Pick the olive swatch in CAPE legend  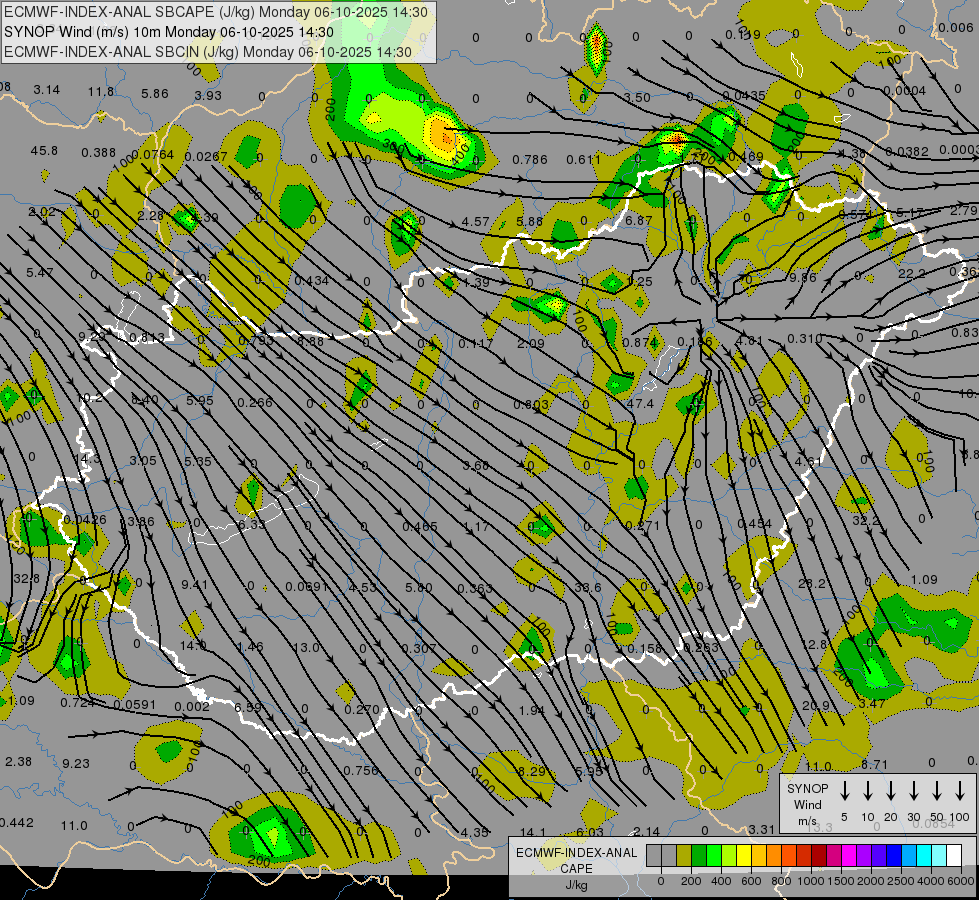tap(684, 855)
